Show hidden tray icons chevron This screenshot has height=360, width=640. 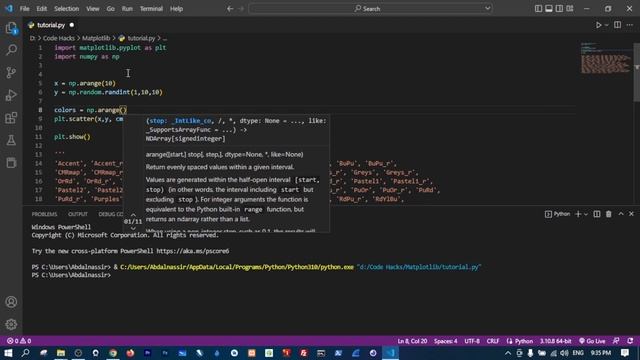[508, 353]
